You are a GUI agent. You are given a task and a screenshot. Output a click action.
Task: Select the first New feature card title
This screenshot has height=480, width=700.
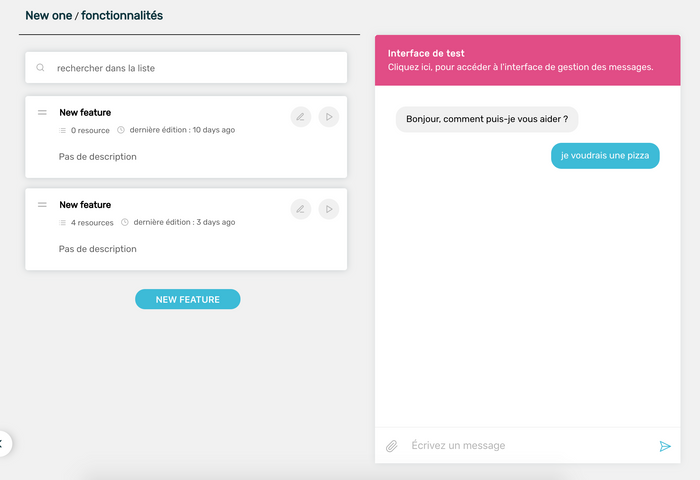click(85, 113)
